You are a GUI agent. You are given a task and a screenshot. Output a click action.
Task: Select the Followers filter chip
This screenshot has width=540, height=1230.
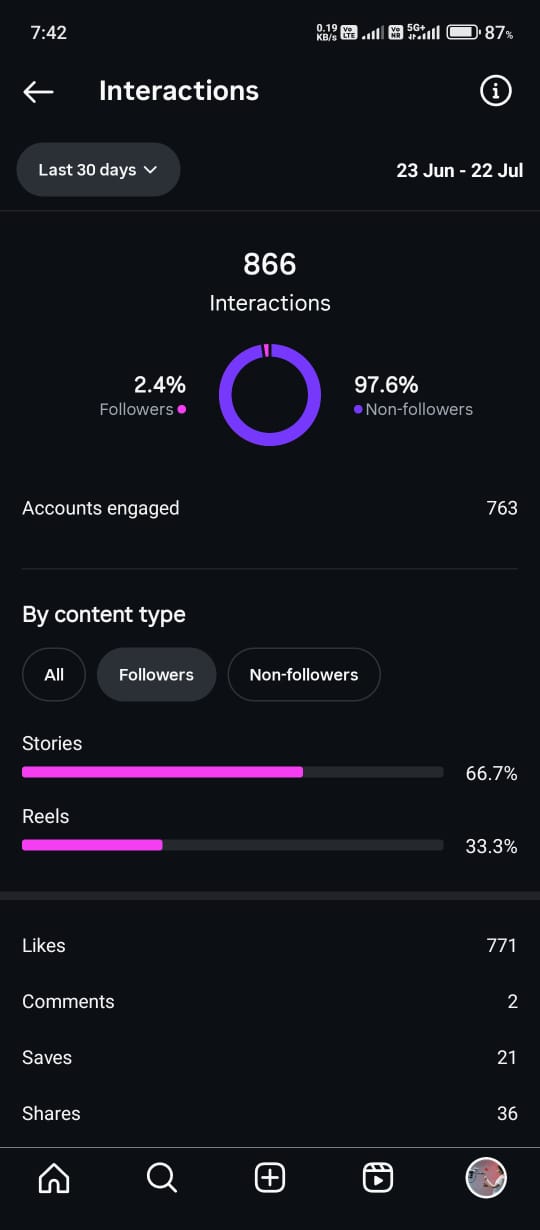coord(156,675)
